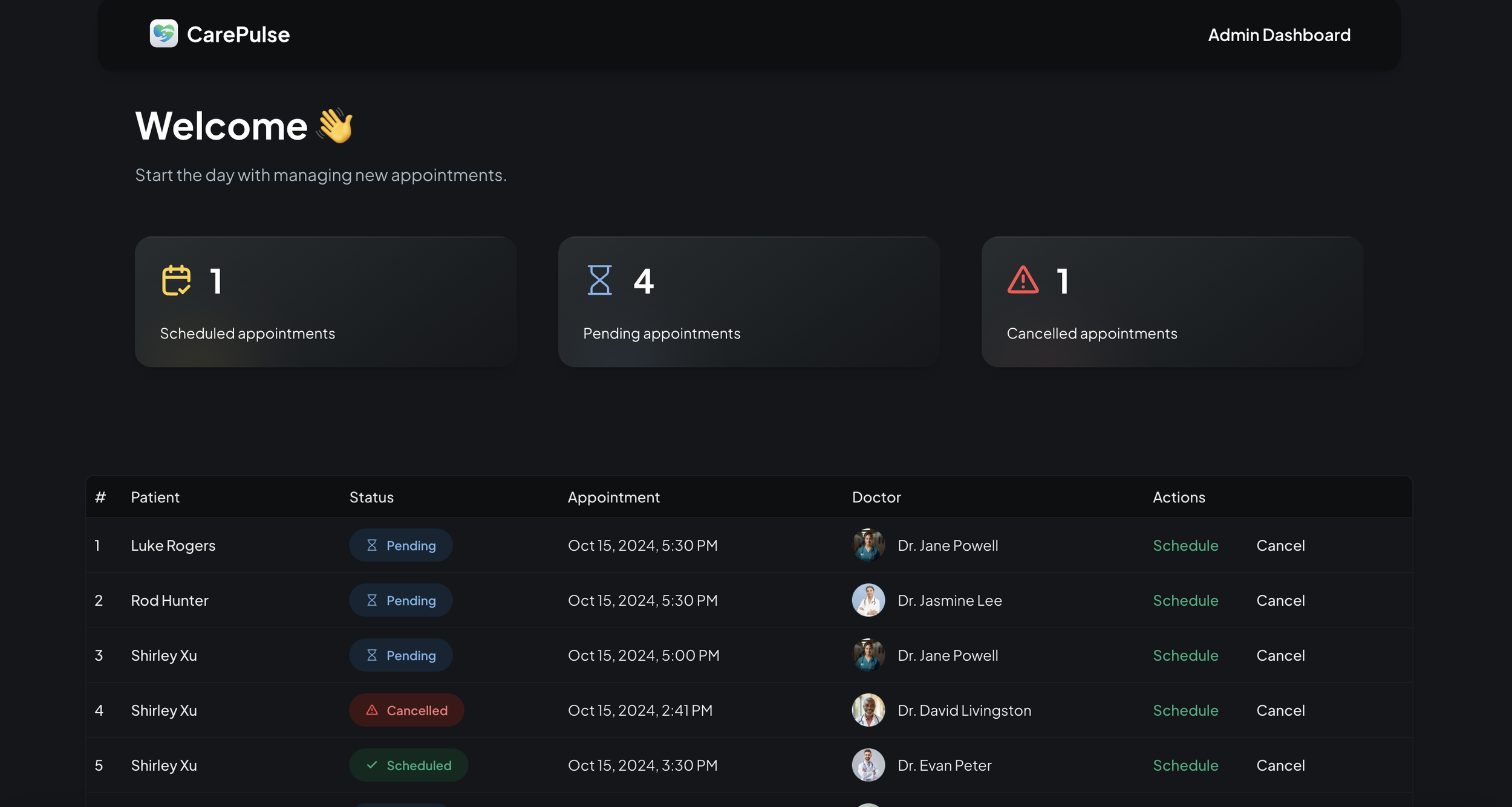Click the cancelled appointments warning triangle icon
The width and height of the screenshot is (1512, 807).
pyautogui.click(x=1023, y=280)
